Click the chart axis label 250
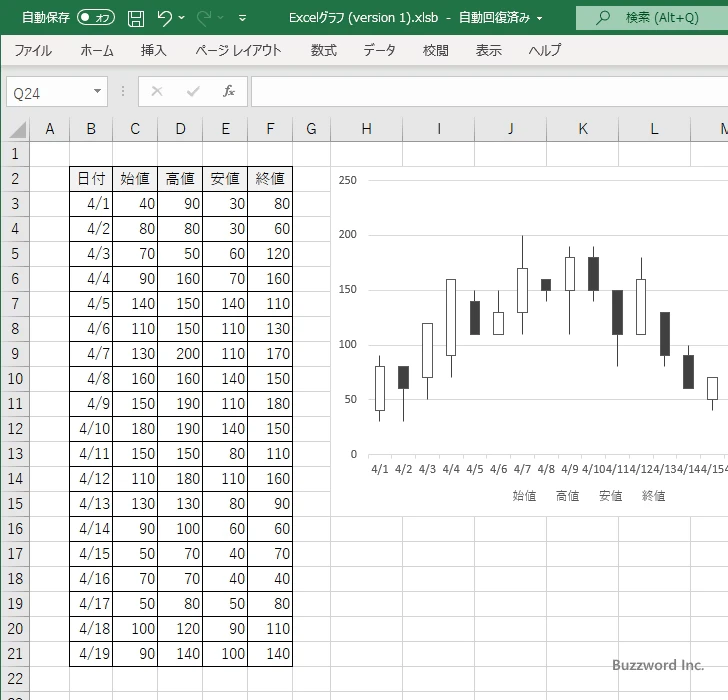Screen dimensions: 728x700 pyautogui.click(x=347, y=180)
